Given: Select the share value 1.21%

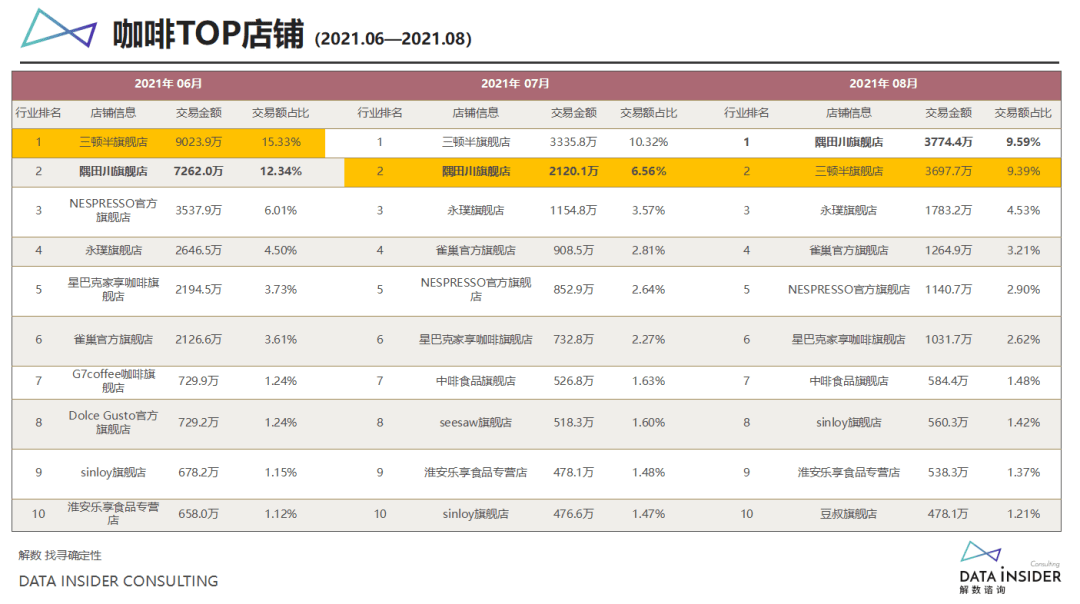Looking at the screenshot, I should pyautogui.click(x=1023, y=514).
